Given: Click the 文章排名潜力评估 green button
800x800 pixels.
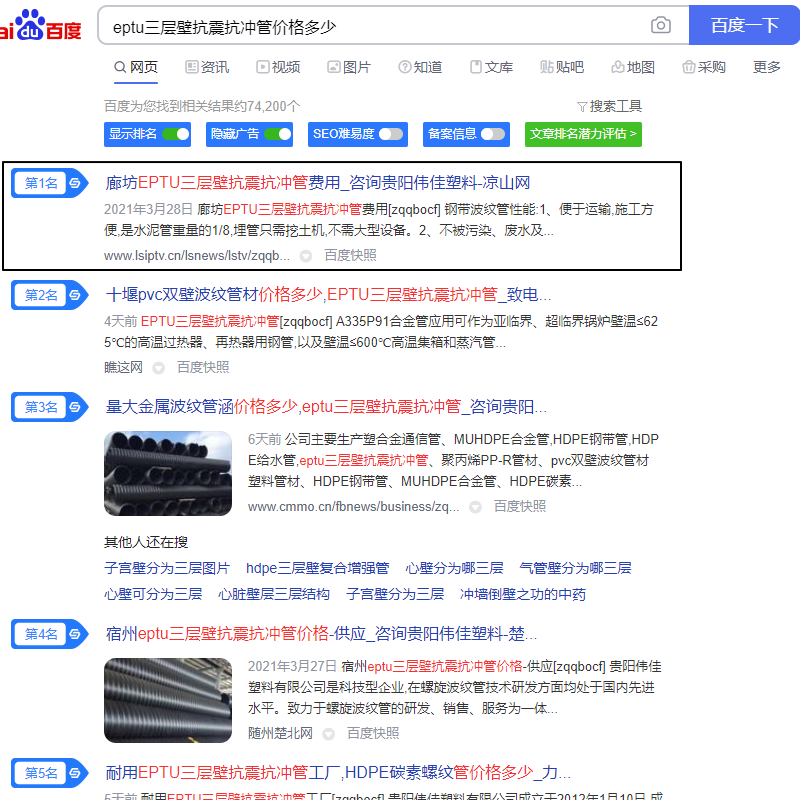Looking at the screenshot, I should pyautogui.click(x=583, y=134).
